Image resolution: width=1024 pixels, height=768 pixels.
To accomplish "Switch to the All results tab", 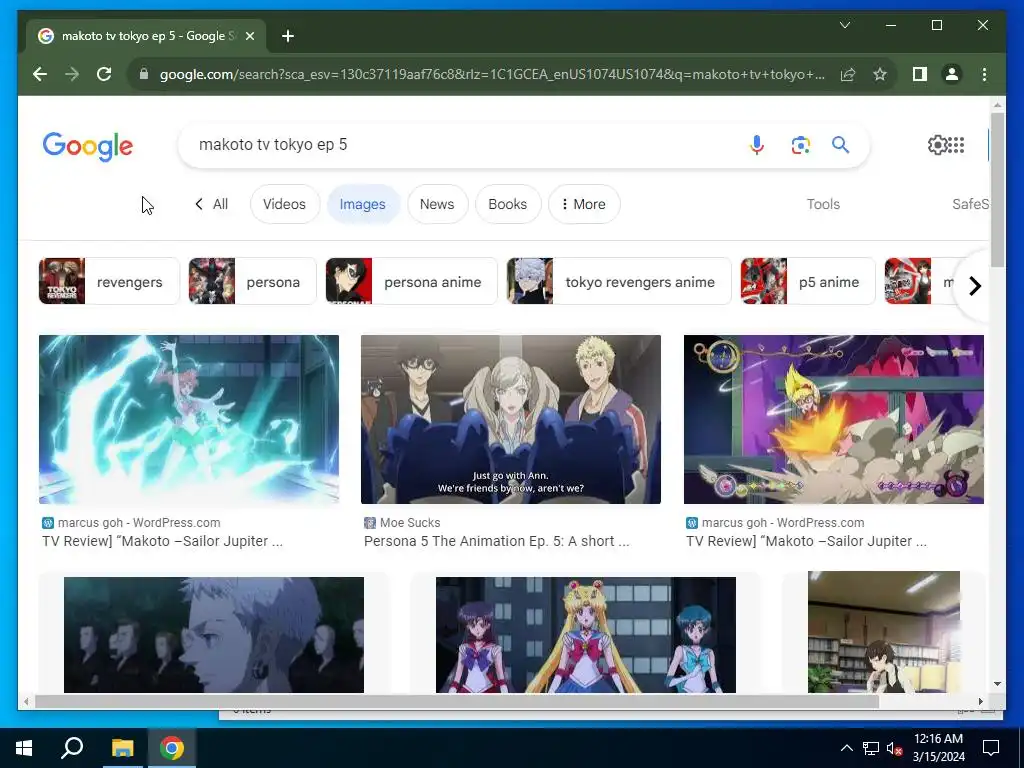I will [212, 204].
